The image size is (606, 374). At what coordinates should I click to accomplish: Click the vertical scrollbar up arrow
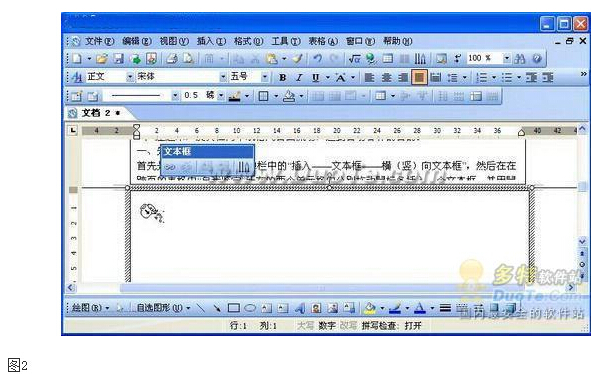(582, 129)
